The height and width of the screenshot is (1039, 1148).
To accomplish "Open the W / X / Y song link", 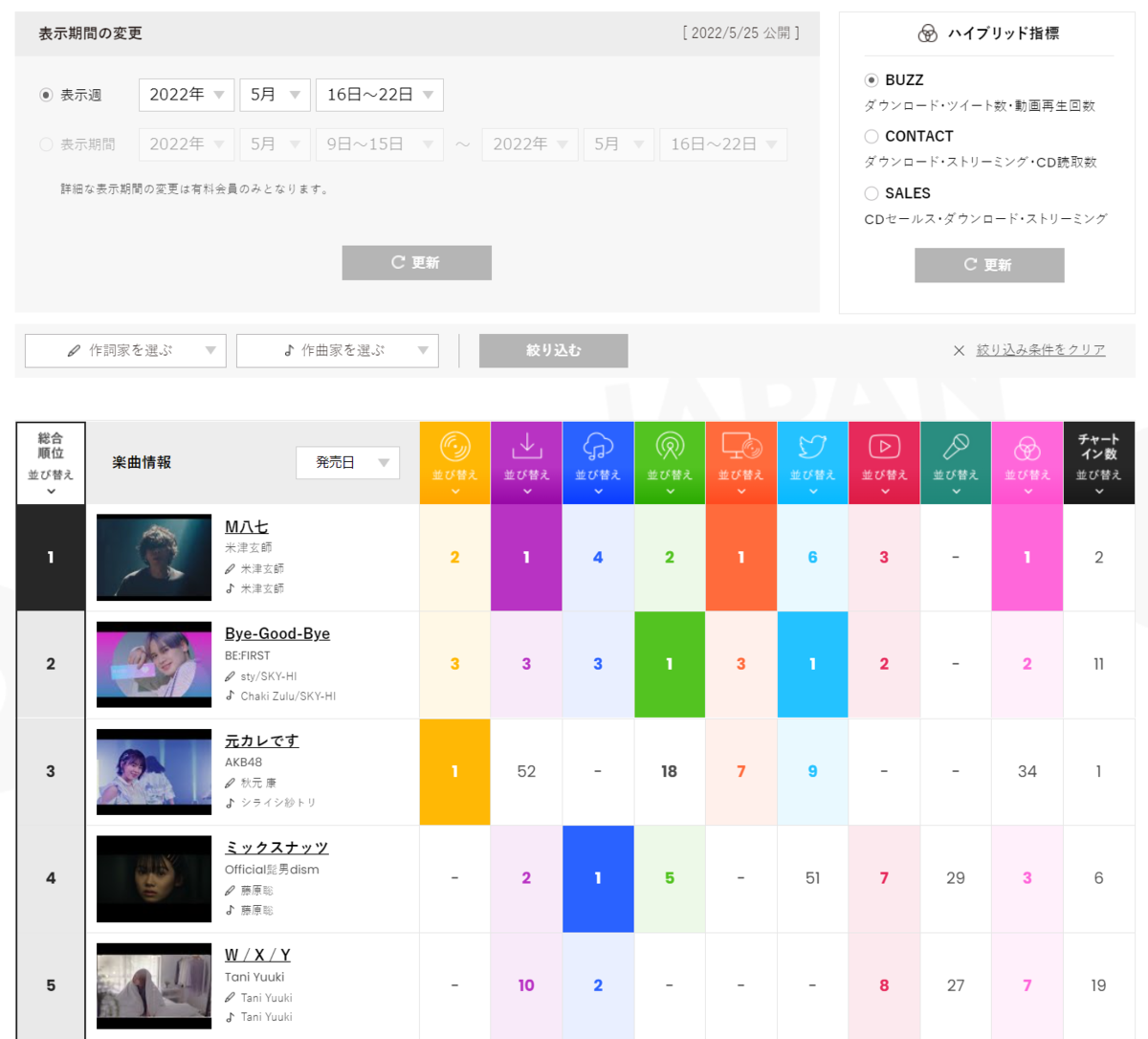I will pos(257,955).
